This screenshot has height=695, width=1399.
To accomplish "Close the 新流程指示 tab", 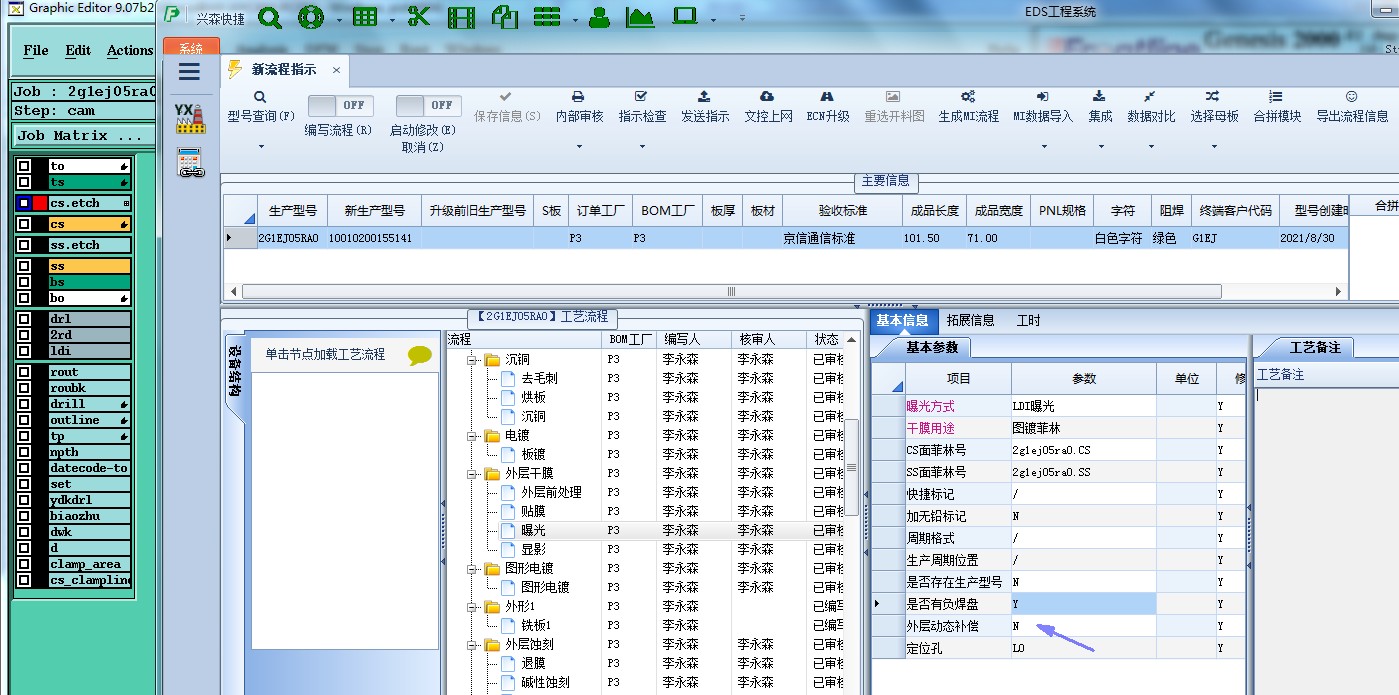I will (336, 70).
